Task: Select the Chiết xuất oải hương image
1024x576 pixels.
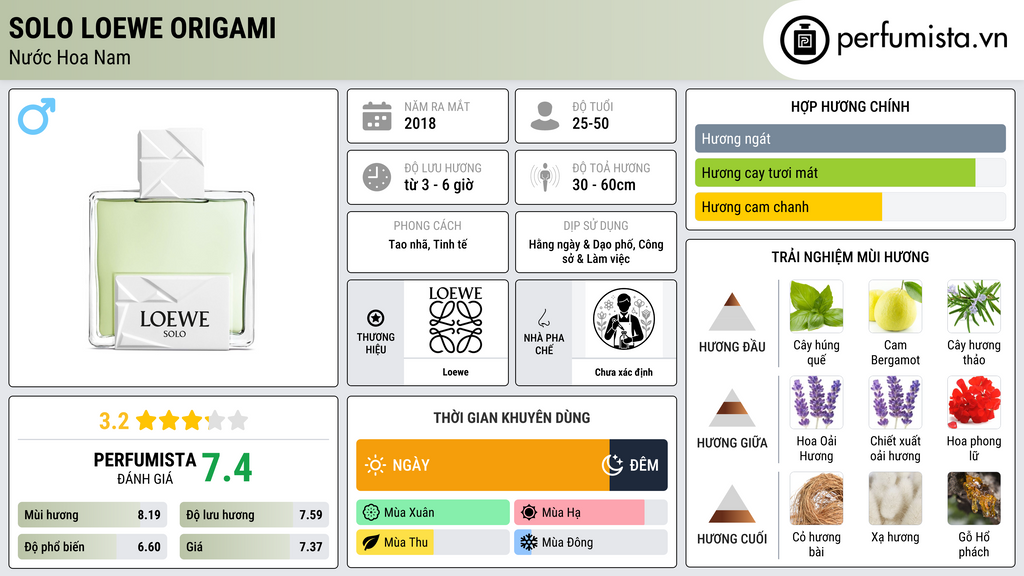Action: click(x=895, y=402)
